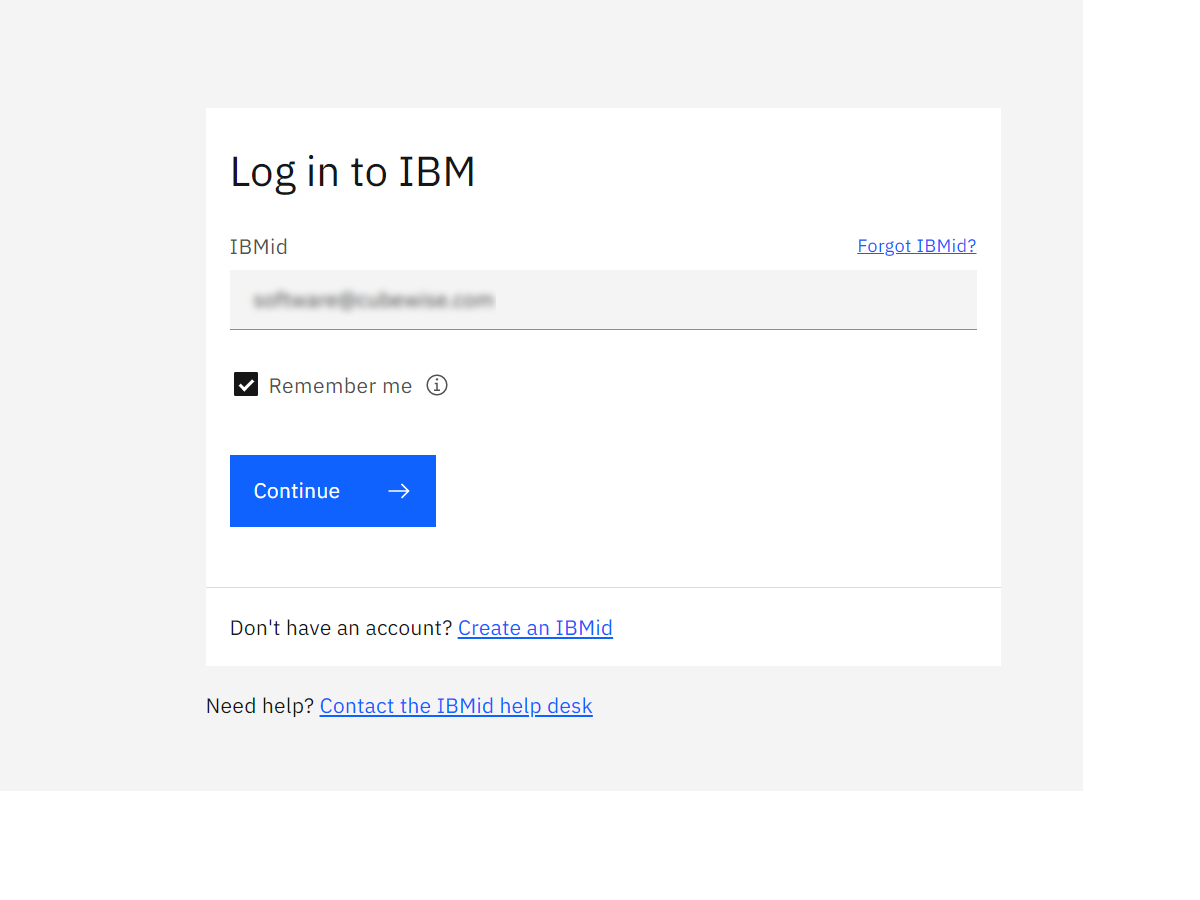Click the Need help? text
Viewport: 1200px width, 900px height.
260,706
